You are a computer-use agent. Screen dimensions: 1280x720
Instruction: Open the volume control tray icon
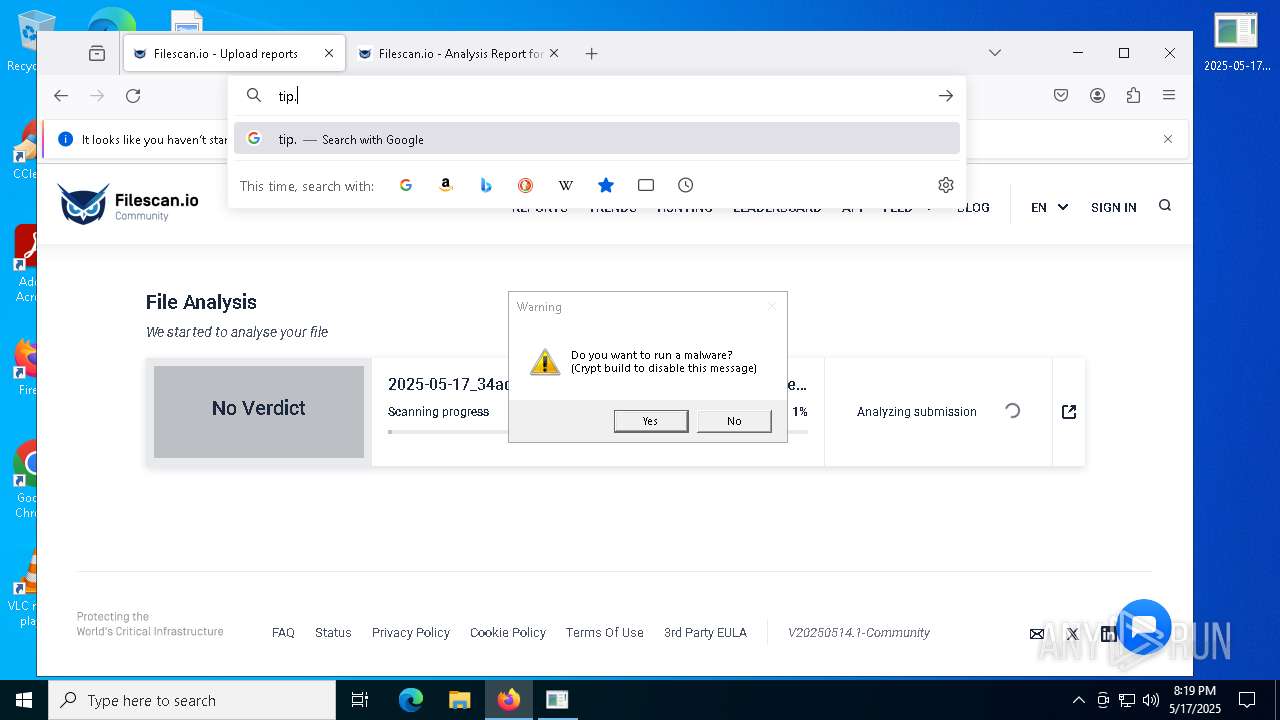pyautogui.click(x=1151, y=700)
